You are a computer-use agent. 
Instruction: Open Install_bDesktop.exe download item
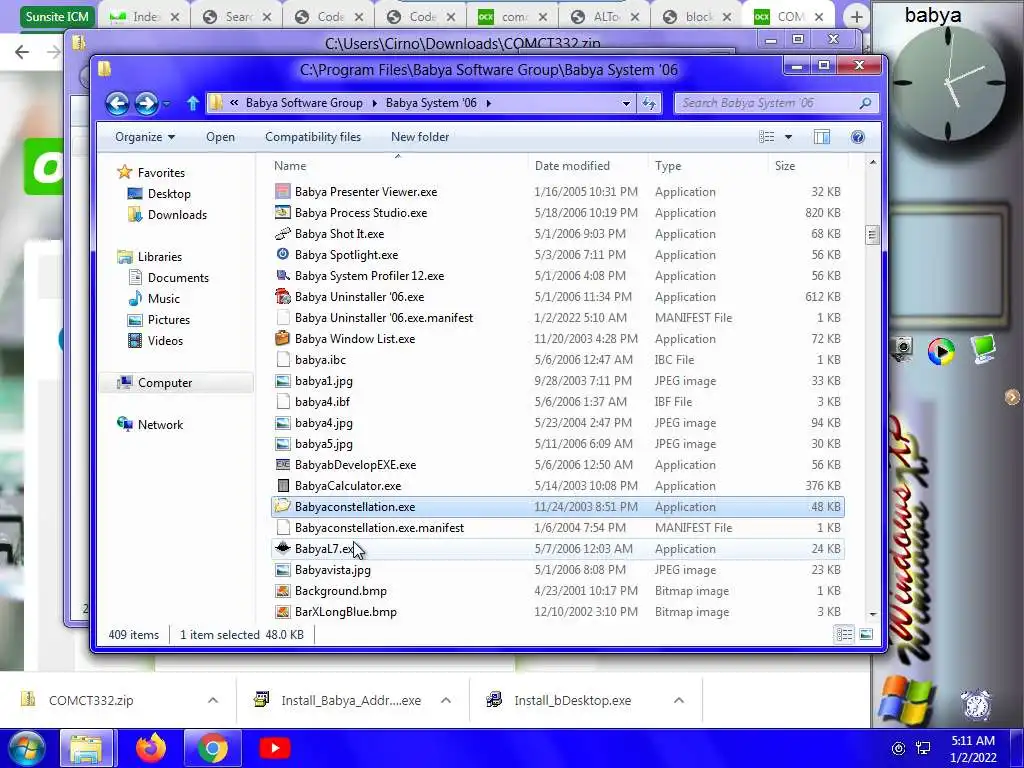(x=572, y=700)
